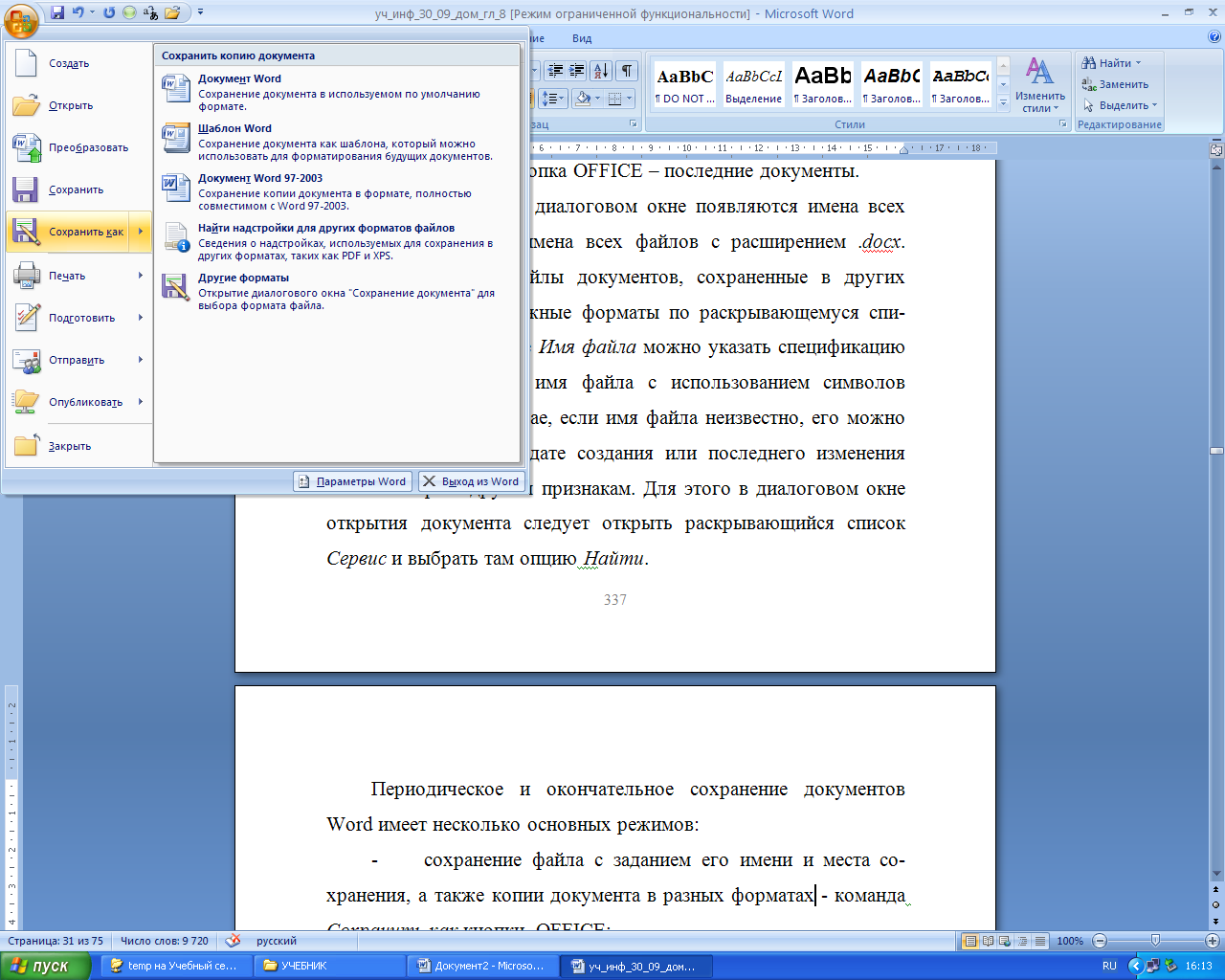The width and height of the screenshot is (1225, 980).
Task: Apply the DO NOT style from gallery
Action: point(684,84)
